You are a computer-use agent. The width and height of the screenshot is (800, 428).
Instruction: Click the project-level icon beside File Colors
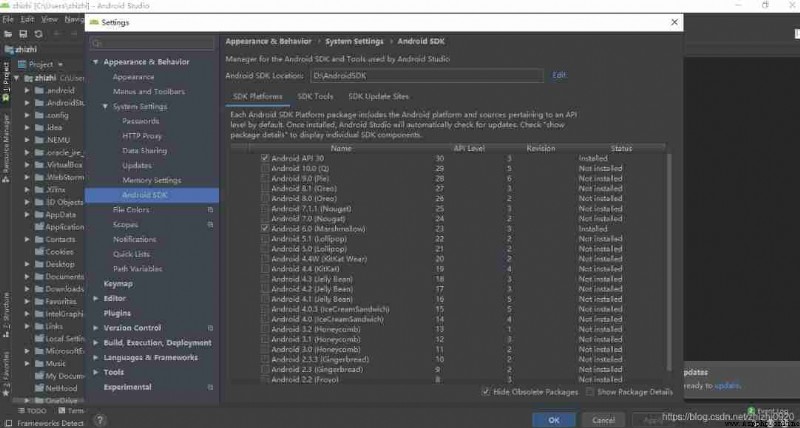(210, 210)
